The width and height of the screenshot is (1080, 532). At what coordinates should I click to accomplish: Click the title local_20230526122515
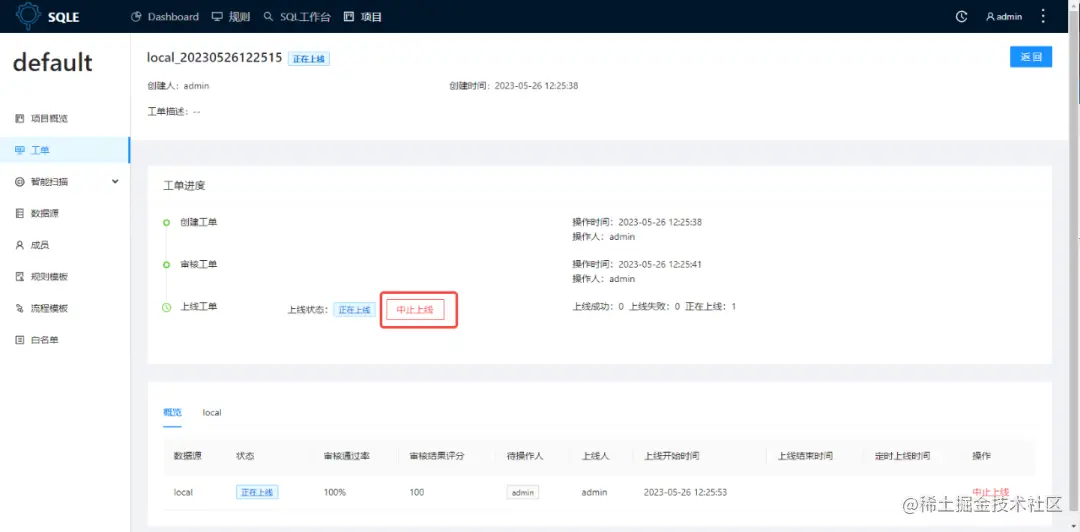[x=215, y=58]
